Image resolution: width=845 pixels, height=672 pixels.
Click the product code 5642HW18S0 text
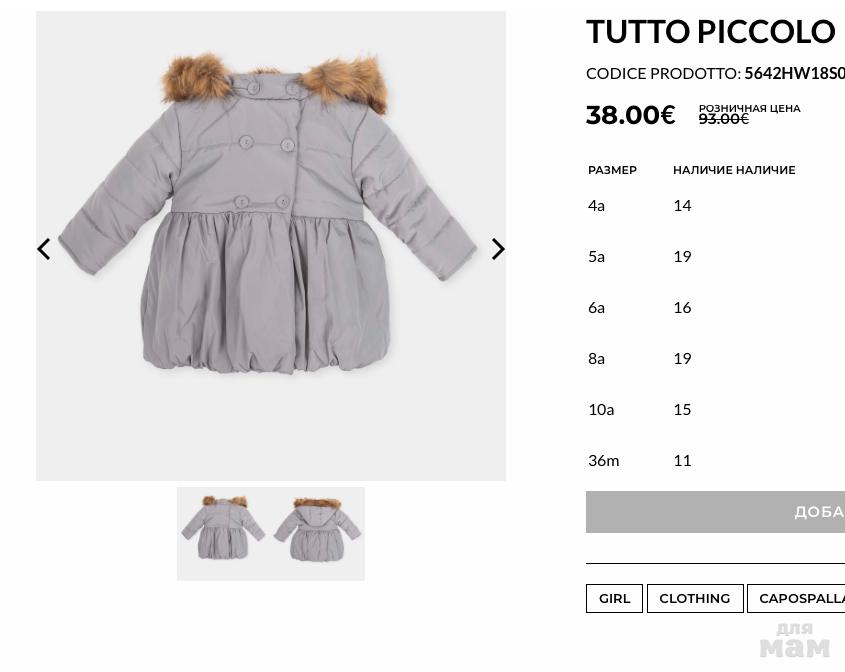(x=794, y=73)
